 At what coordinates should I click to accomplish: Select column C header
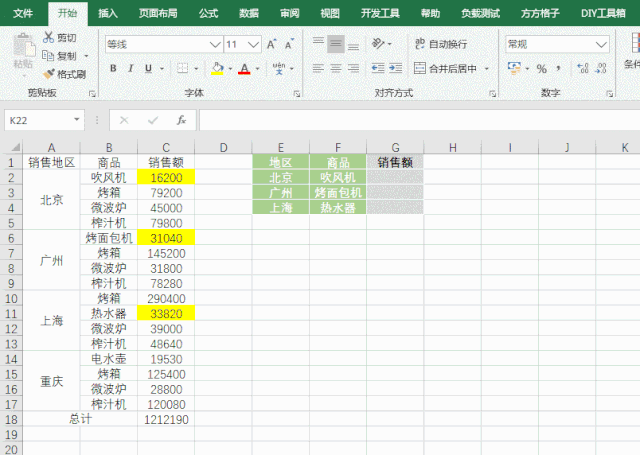click(166, 147)
